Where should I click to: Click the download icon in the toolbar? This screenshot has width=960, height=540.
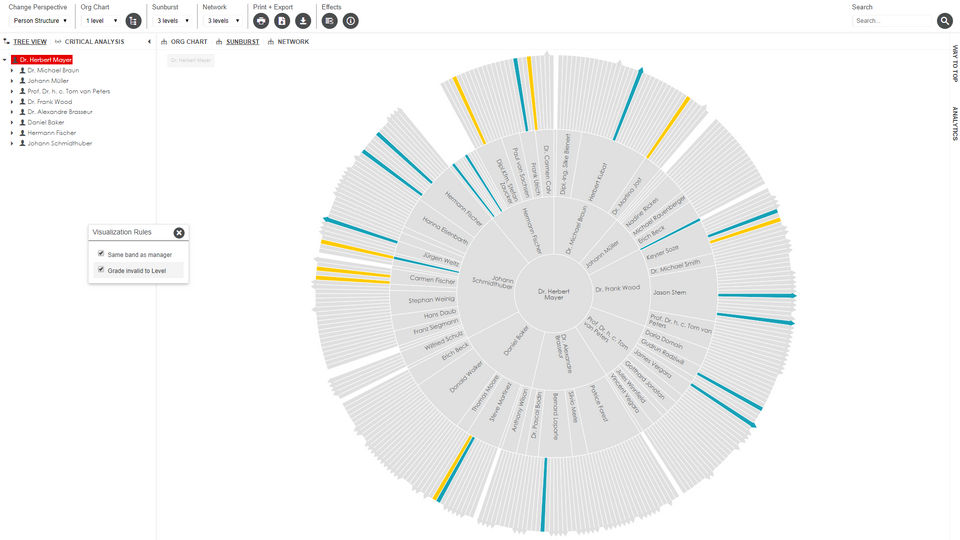pyautogui.click(x=303, y=20)
